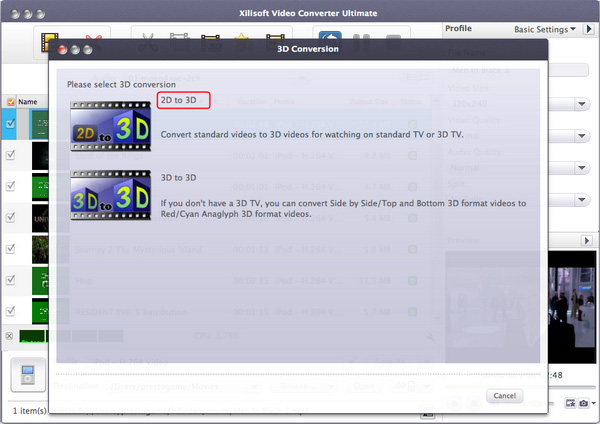Uncheck the highlighted first file's checkbox
The image size is (600, 424).
pos(10,124)
